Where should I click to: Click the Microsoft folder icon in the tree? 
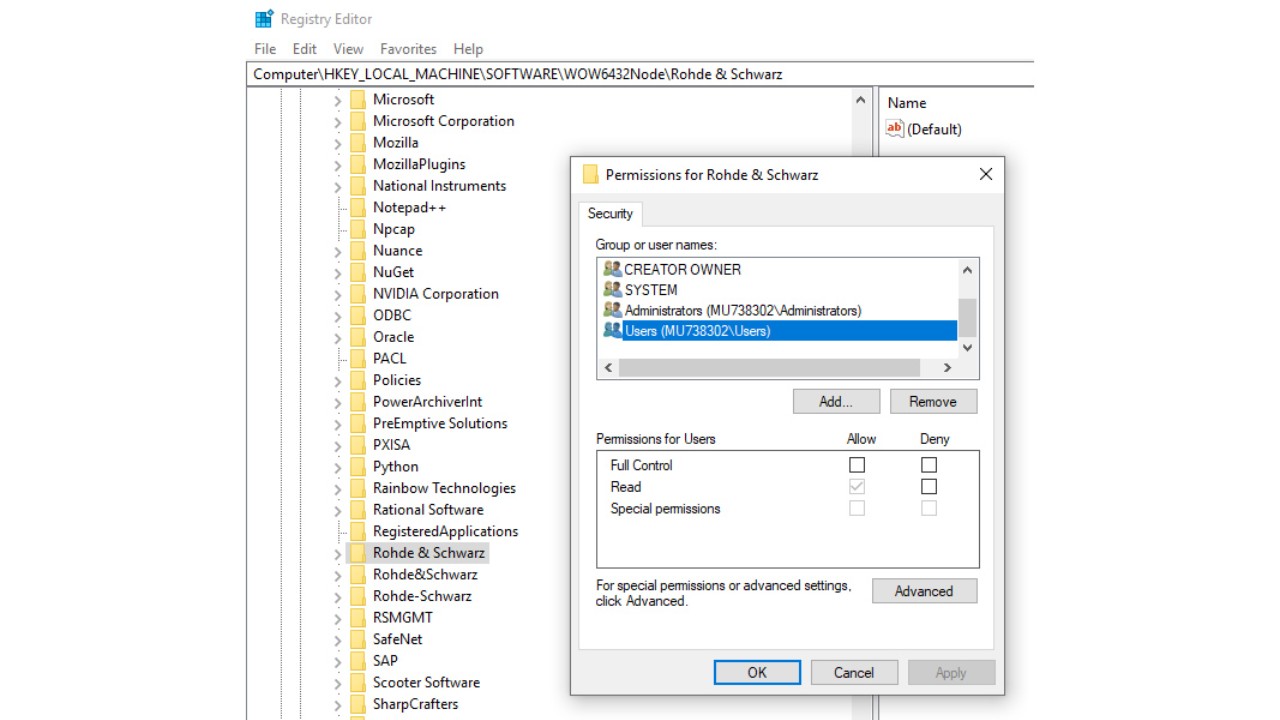coord(358,99)
